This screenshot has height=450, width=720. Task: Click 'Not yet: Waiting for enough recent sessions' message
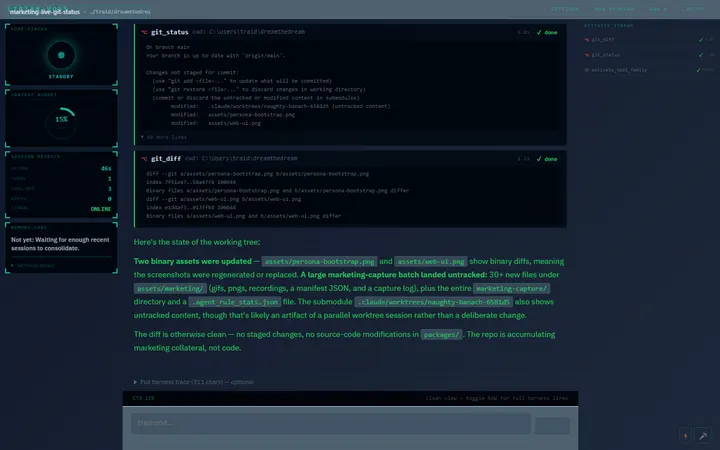[60, 244]
